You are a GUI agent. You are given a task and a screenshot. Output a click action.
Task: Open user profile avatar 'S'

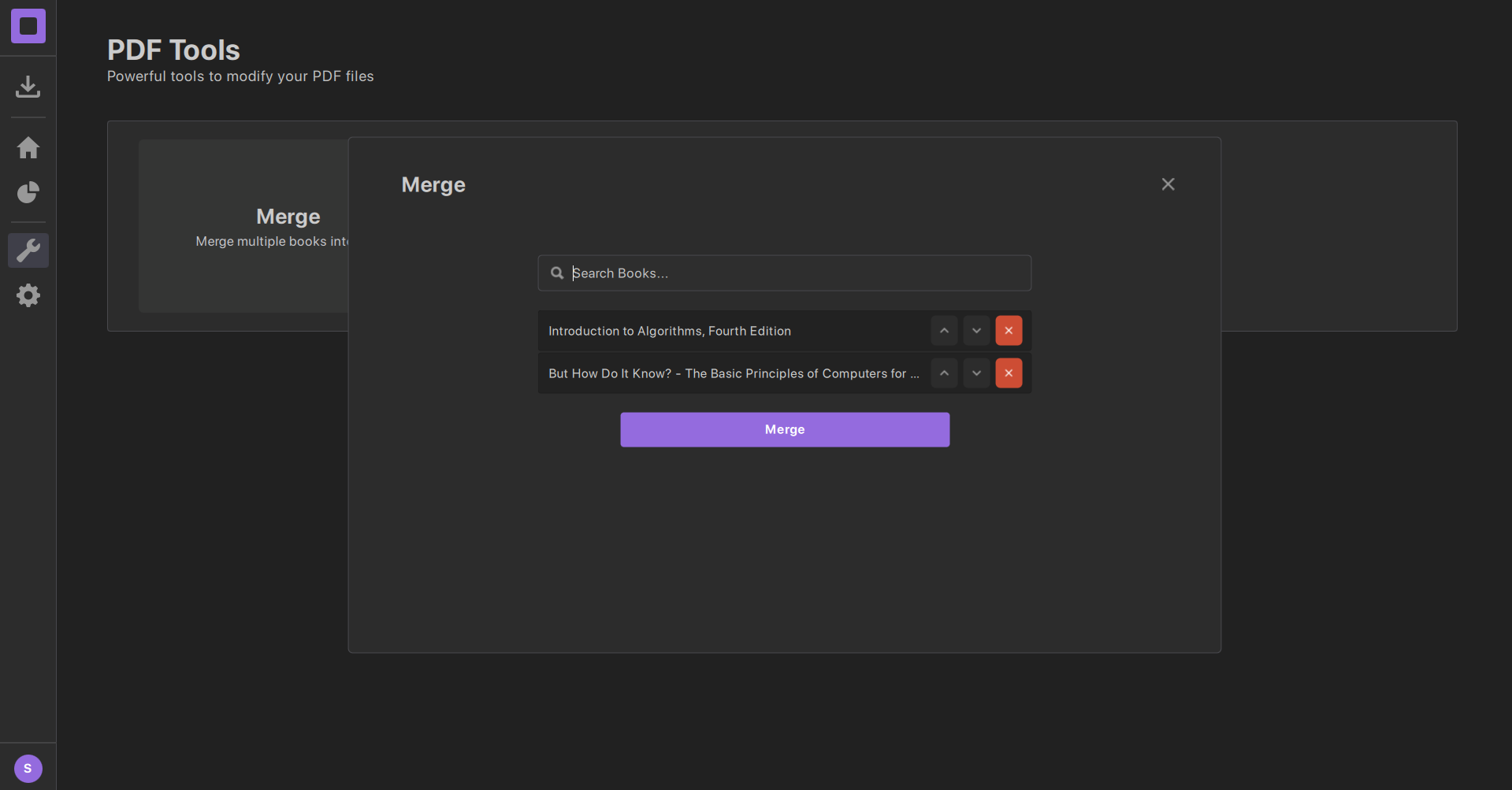click(28, 768)
